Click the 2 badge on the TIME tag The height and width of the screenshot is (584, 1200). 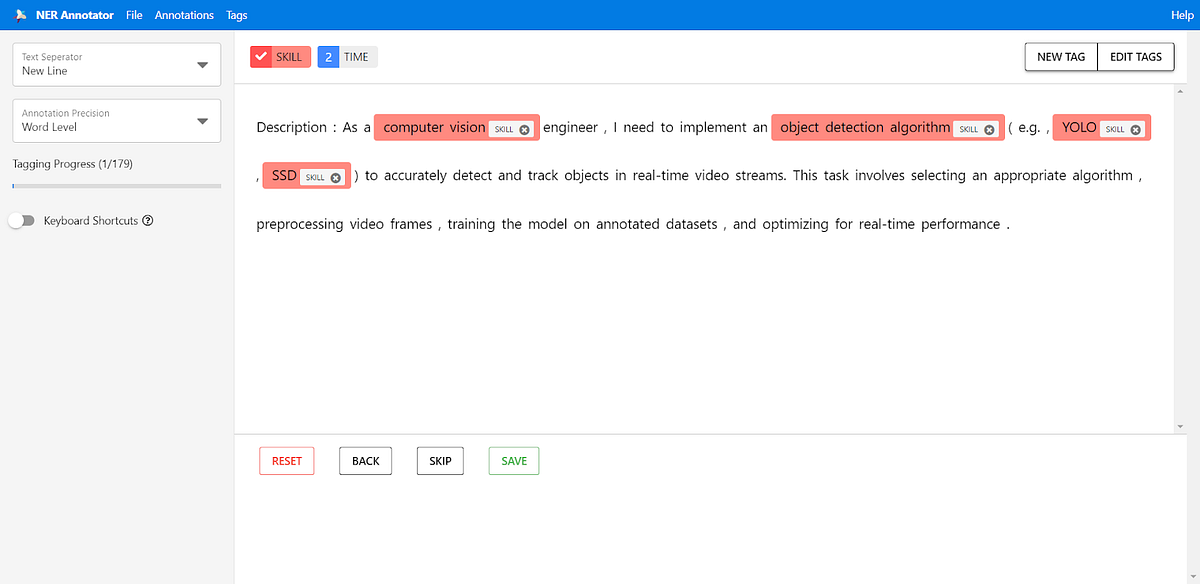[x=328, y=56]
